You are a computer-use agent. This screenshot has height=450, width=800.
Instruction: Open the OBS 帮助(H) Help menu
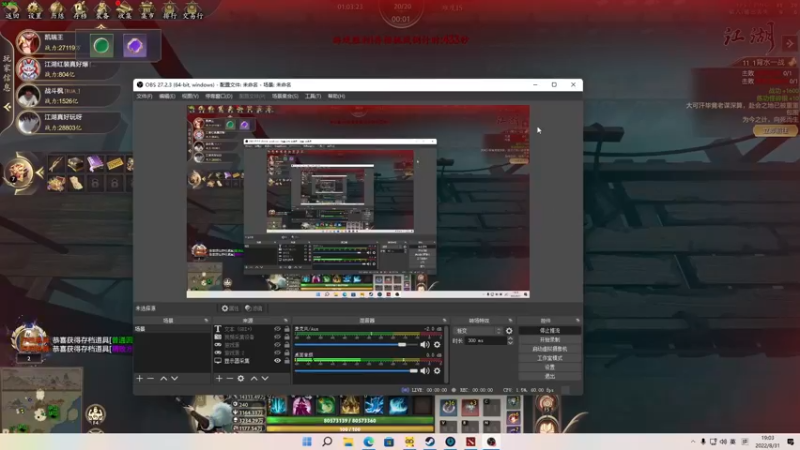coord(336,96)
